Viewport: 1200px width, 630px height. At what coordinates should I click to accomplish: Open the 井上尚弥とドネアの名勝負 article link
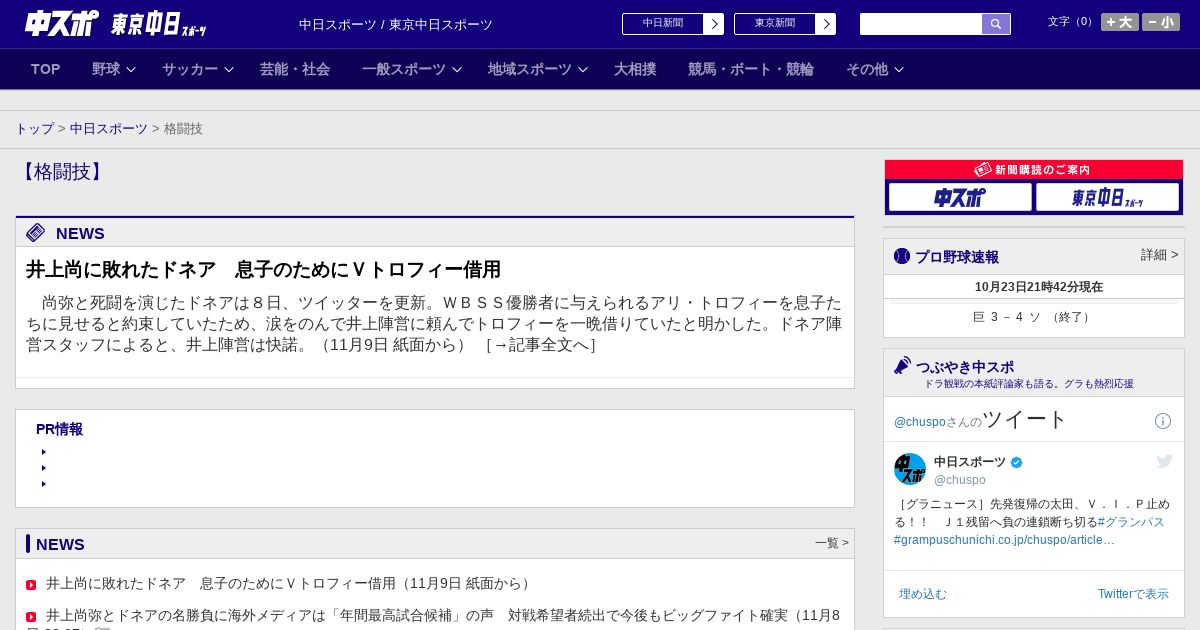(x=443, y=615)
